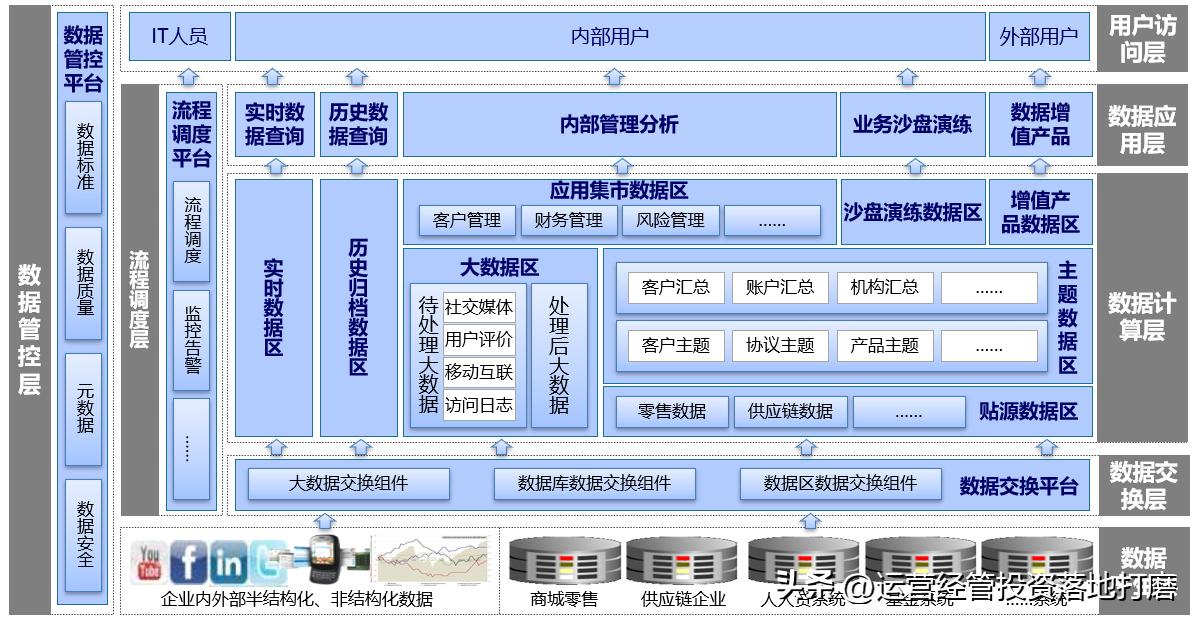Image resolution: width=1196 pixels, height=620 pixels.
Task: Select the Facebook icon among social data sources
Action: [188, 560]
